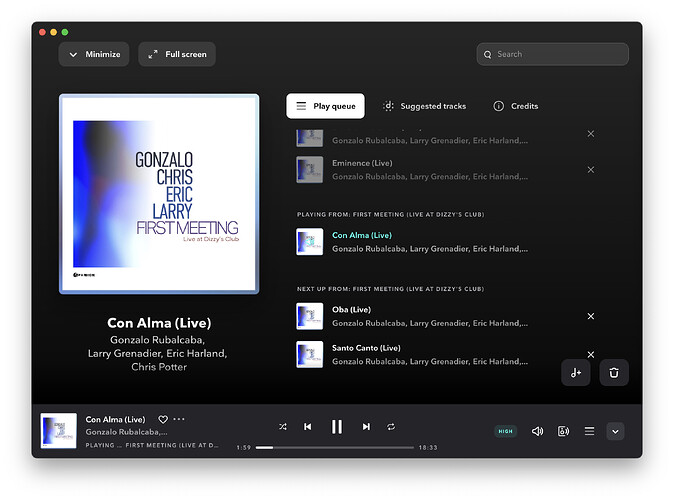Skip to the next track

(x=366, y=427)
